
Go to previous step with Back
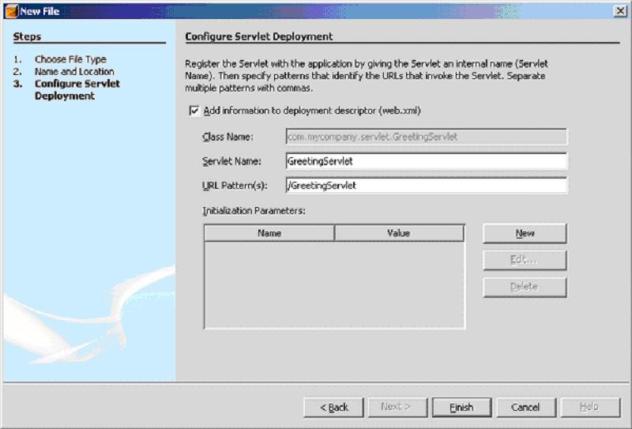coord(333,407)
